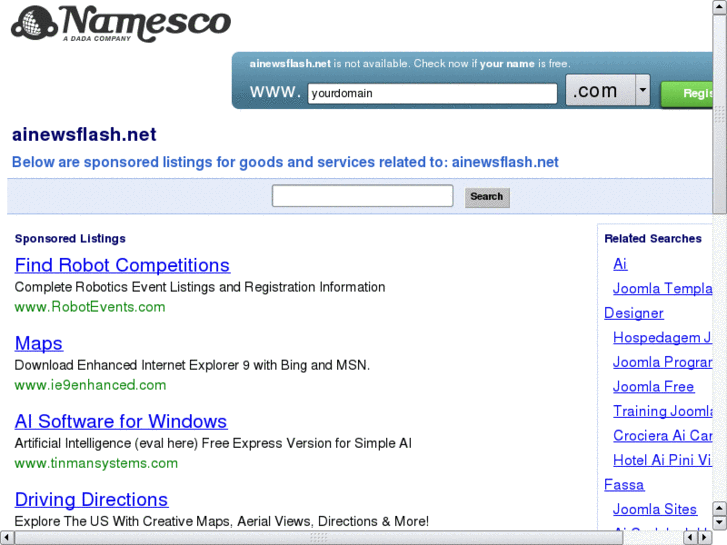
Task: Click 'Below are sponsored listings' subtitle text
Action: click(285, 162)
